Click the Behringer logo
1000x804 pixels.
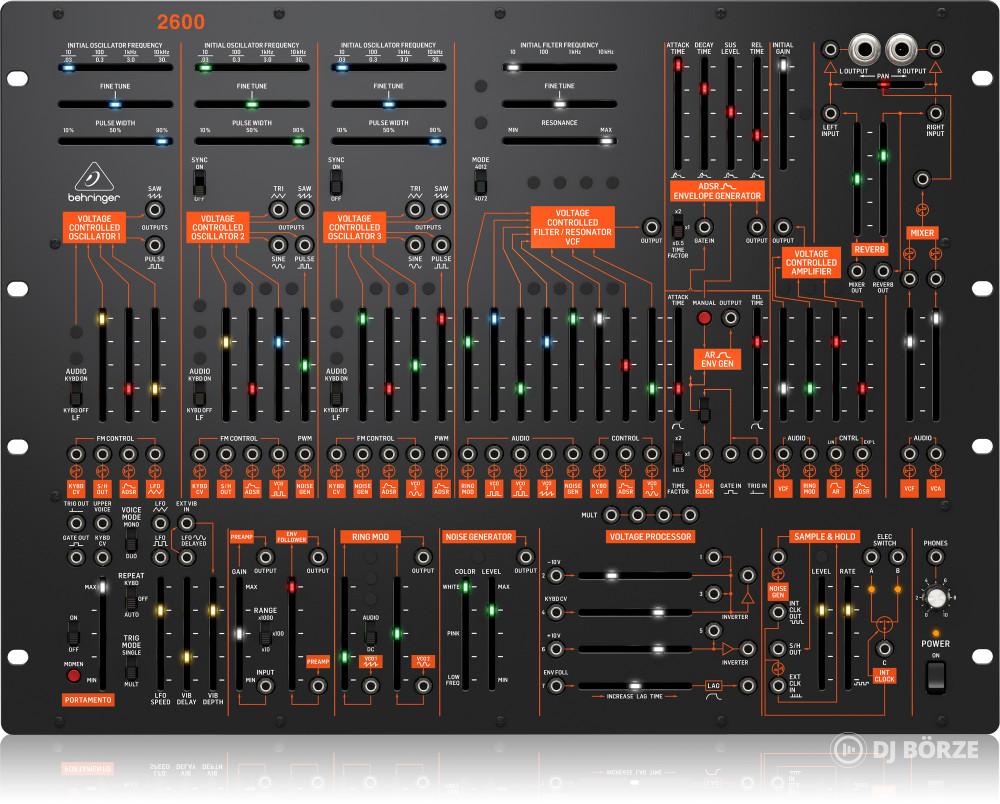[x=94, y=182]
